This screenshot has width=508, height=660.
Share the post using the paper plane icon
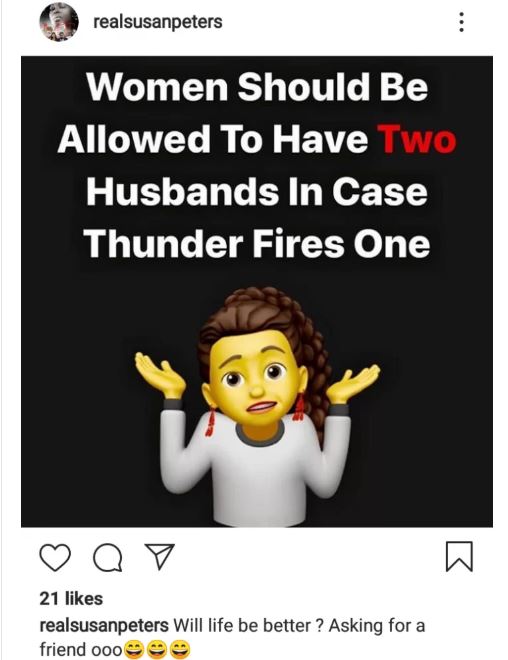[x=159, y=556]
